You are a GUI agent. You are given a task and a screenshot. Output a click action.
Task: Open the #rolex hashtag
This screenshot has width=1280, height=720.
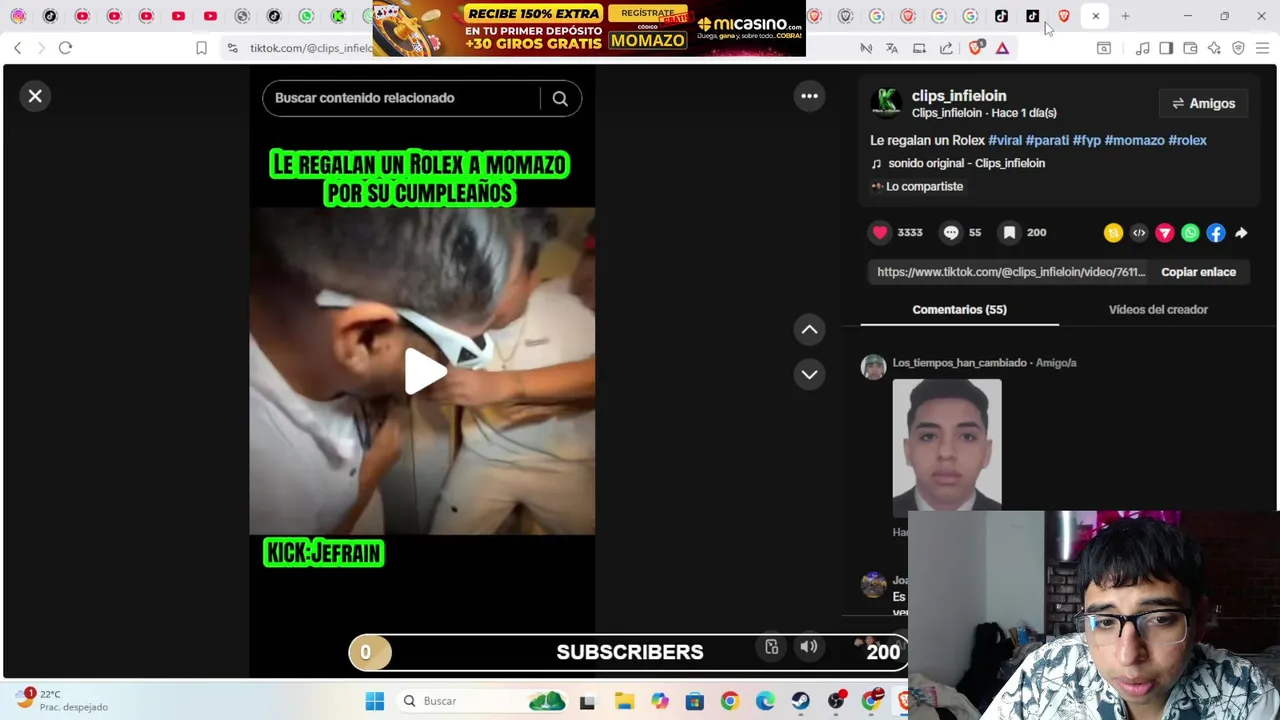pyautogui.click(x=1187, y=140)
